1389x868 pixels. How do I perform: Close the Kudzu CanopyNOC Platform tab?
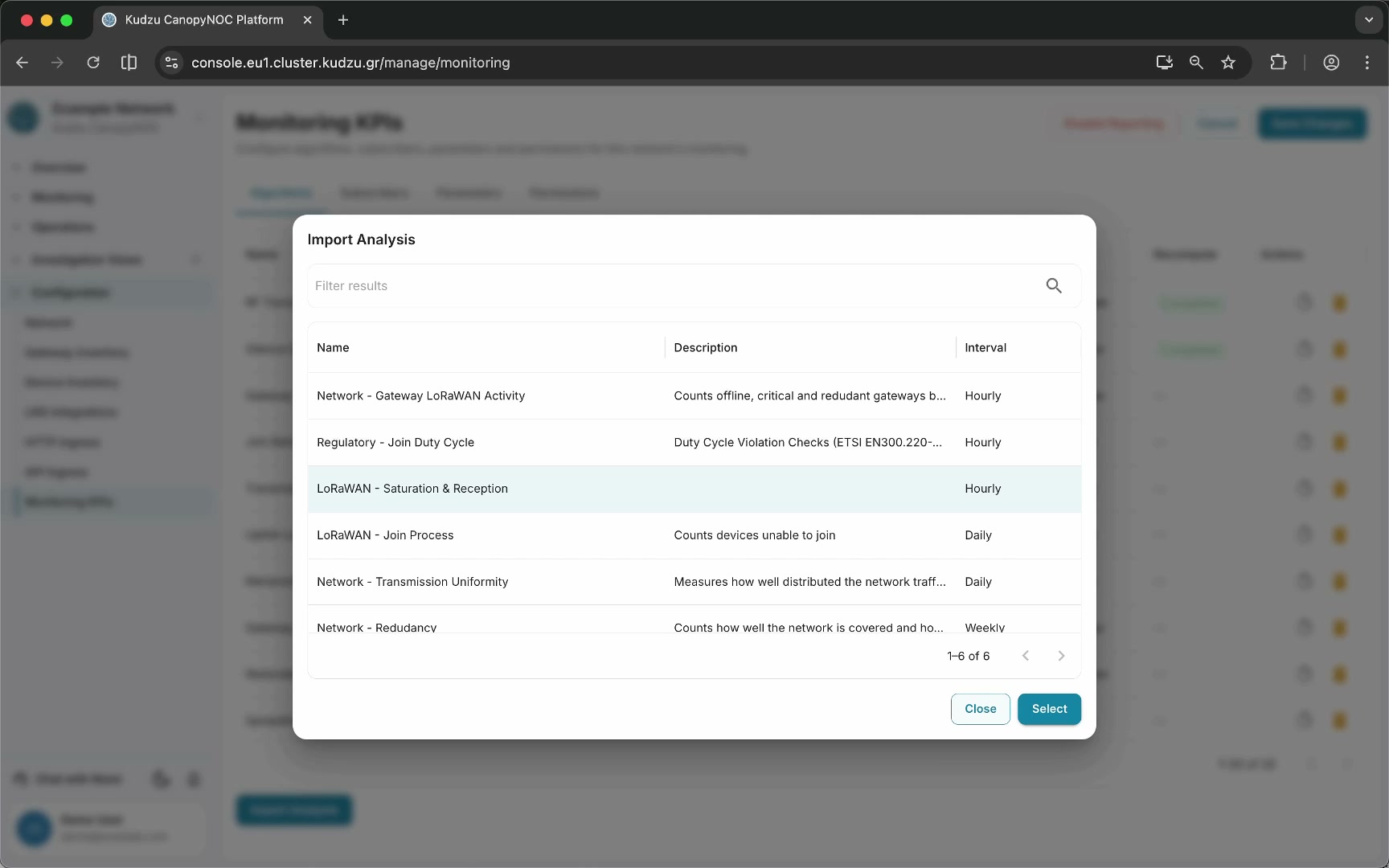click(307, 20)
